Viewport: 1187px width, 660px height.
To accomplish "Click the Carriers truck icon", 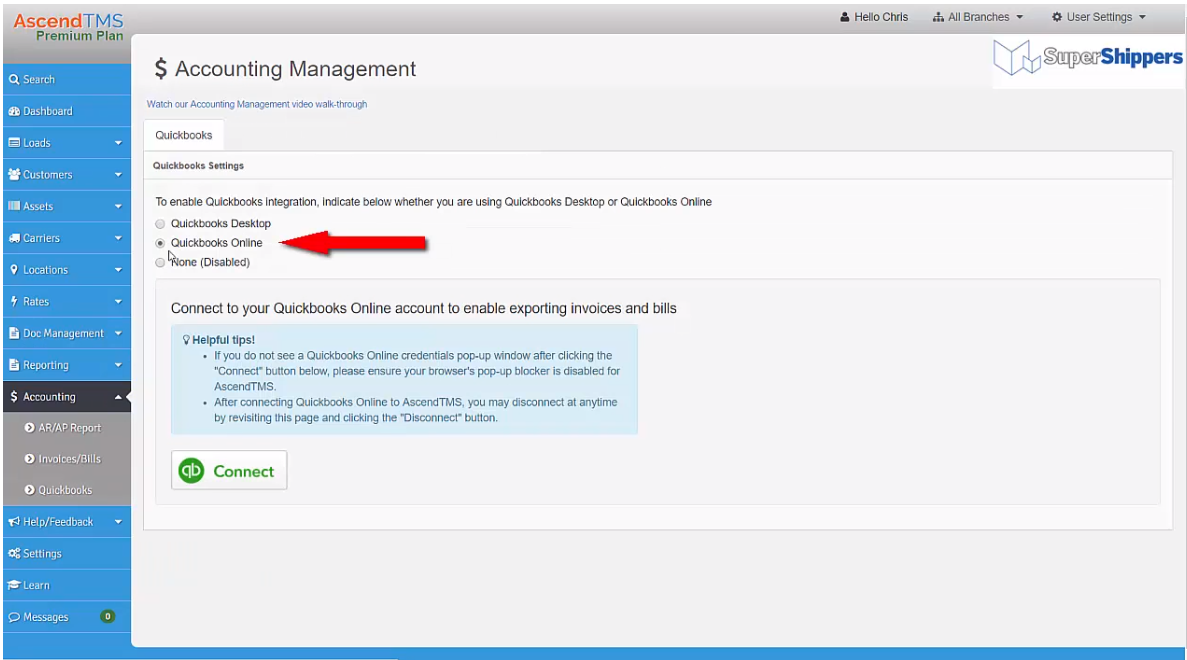I will coord(14,238).
